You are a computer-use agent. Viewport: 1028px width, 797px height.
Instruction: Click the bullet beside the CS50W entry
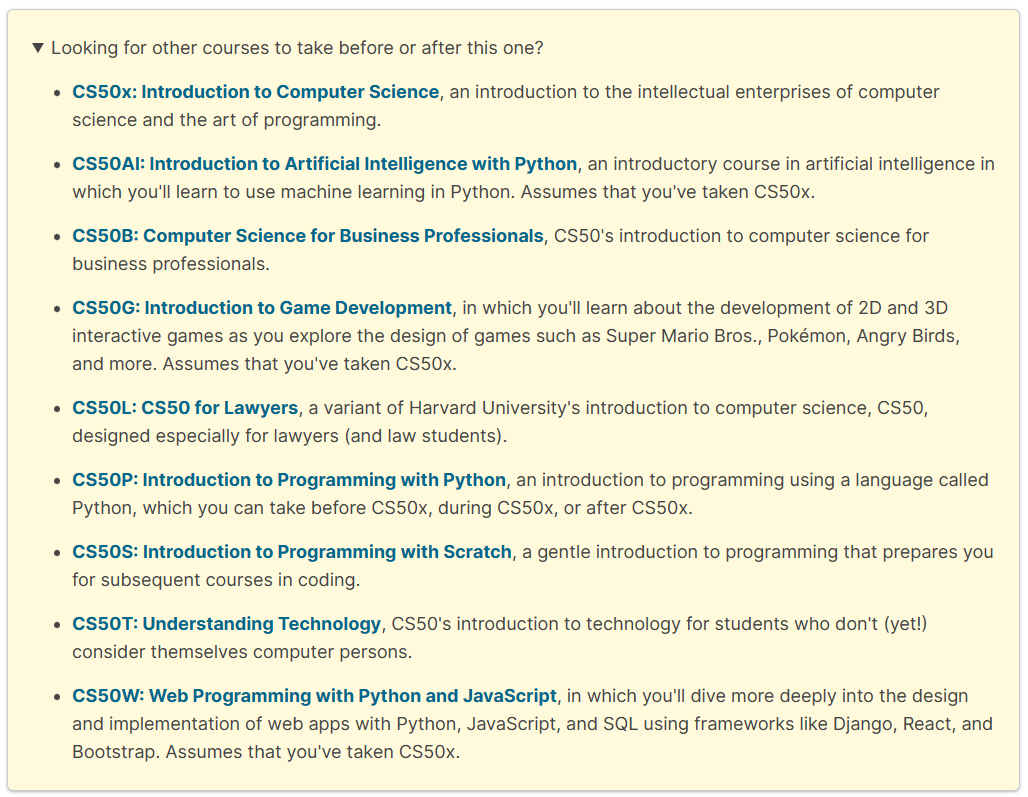[x=56, y=696]
